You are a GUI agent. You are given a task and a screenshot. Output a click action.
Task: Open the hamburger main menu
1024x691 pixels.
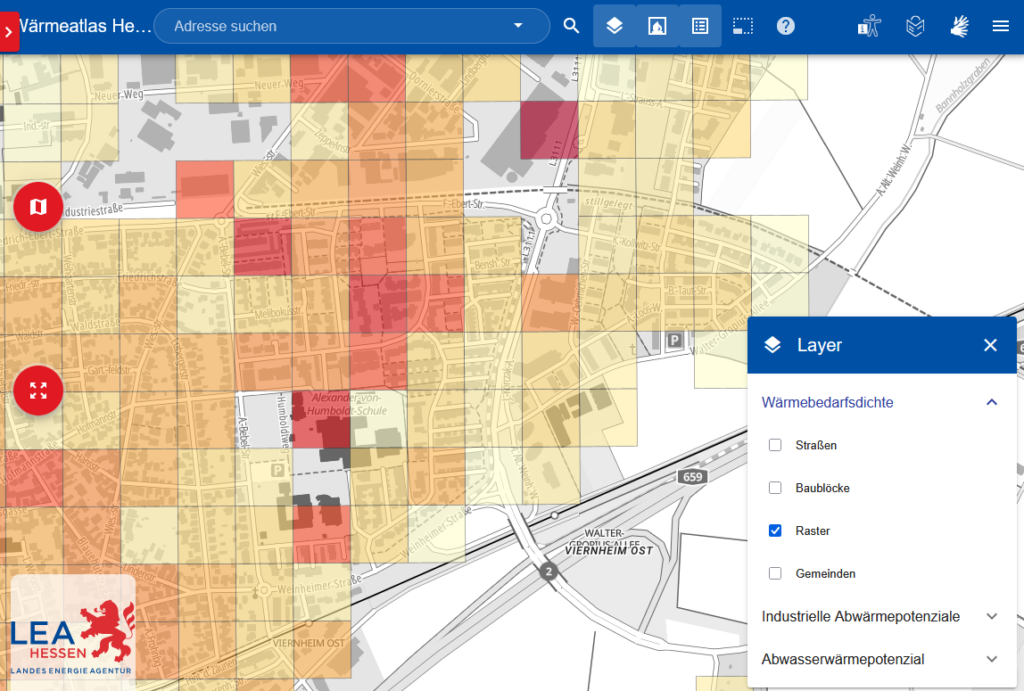(x=1000, y=26)
